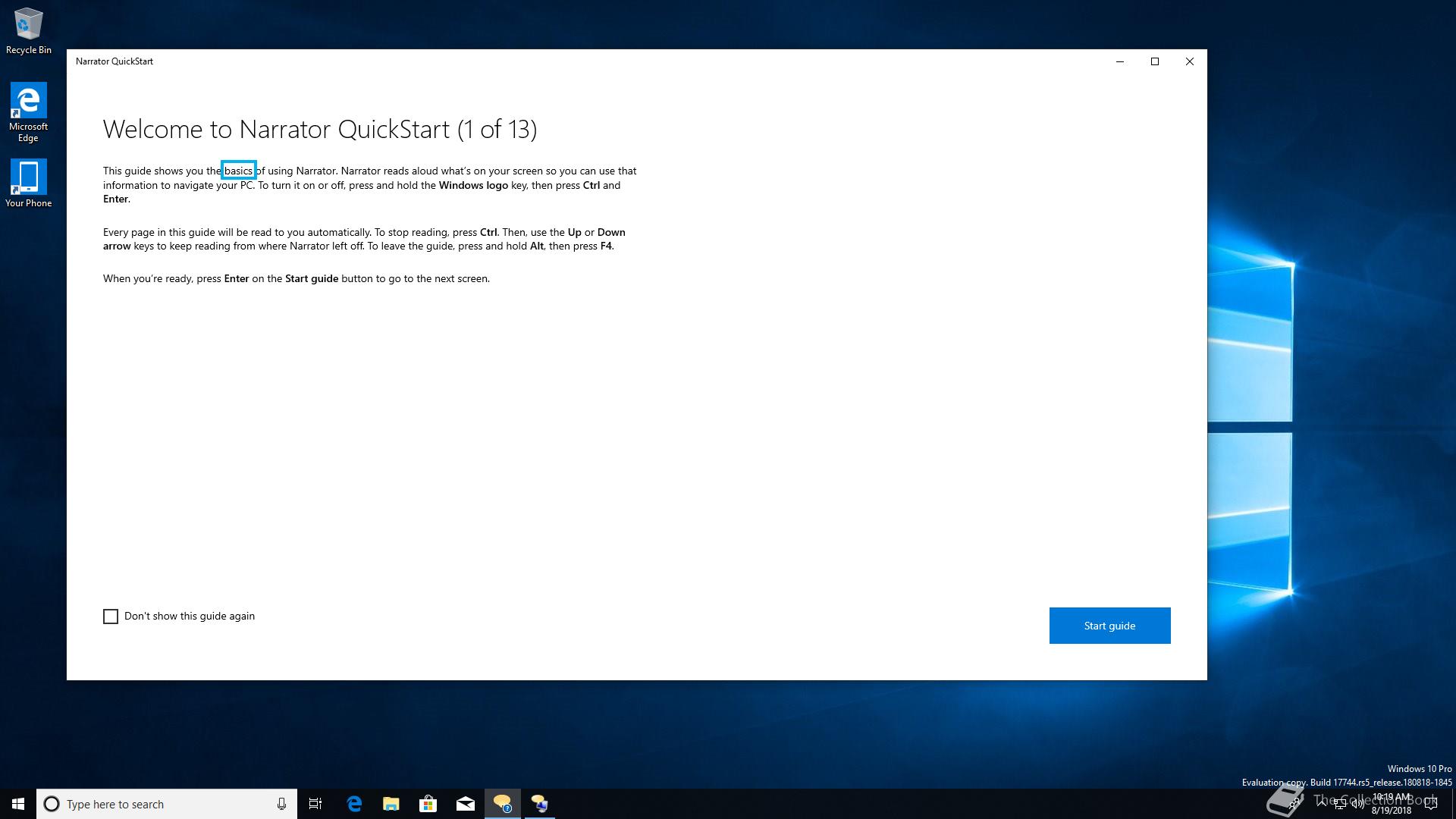This screenshot has height=819, width=1456.
Task: Open the People icon in system tray
Action: coord(1294,804)
